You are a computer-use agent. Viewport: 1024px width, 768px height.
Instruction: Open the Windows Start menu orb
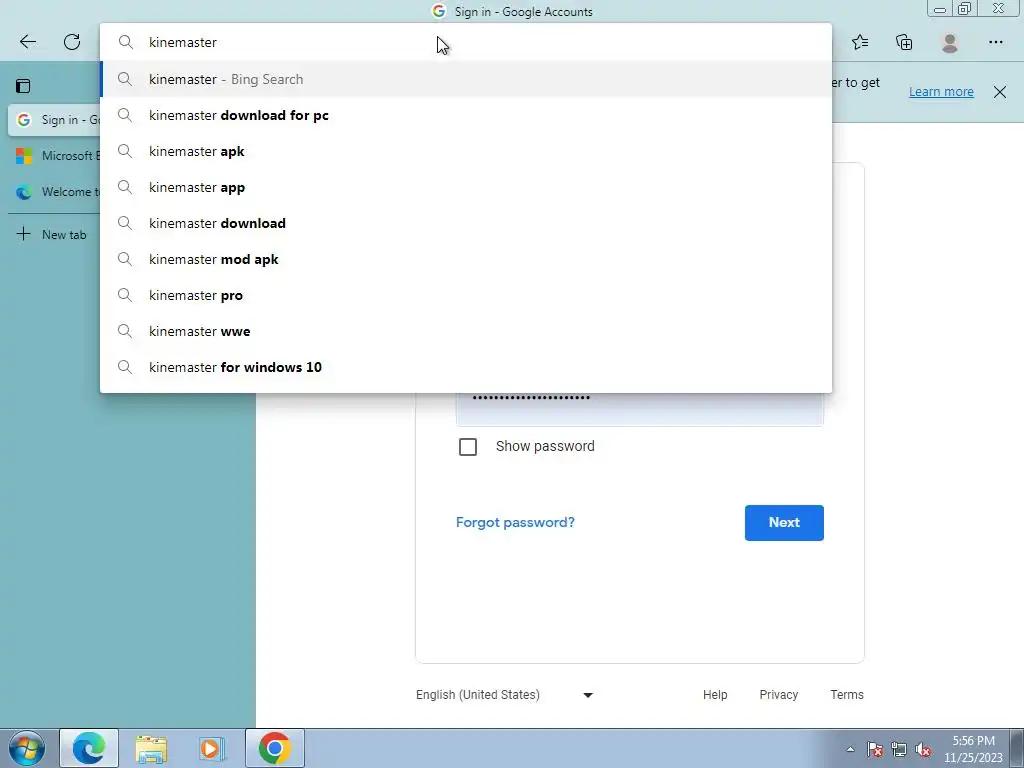(x=27, y=748)
